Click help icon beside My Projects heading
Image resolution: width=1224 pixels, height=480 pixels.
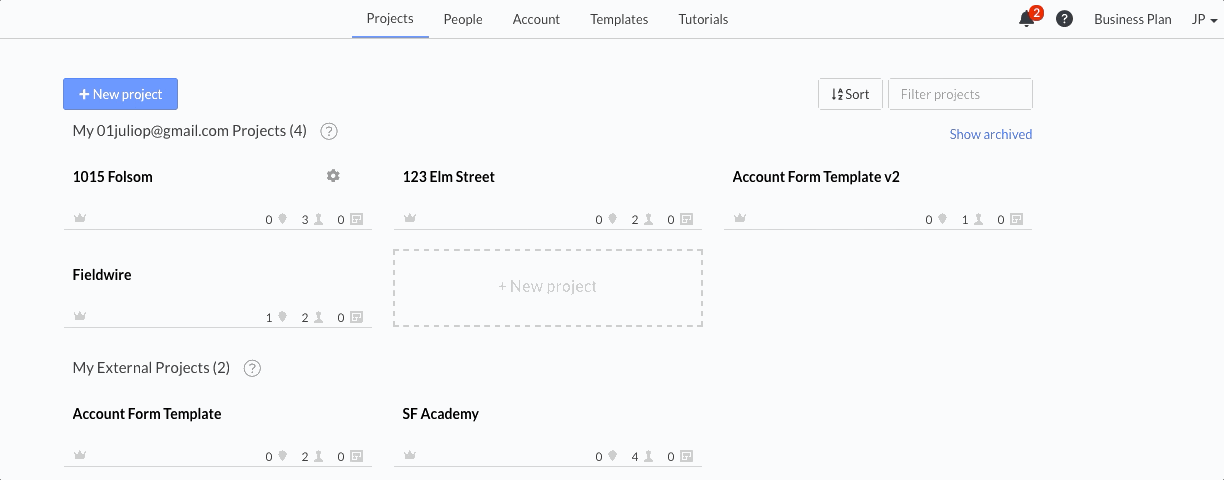[x=328, y=131]
